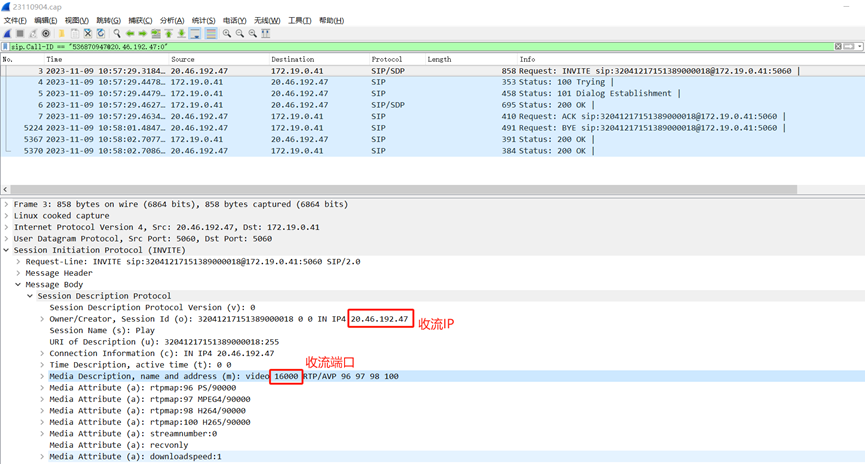Sort packets by the Source column header
Viewport: 865px width, 464px height.
coord(218,59)
